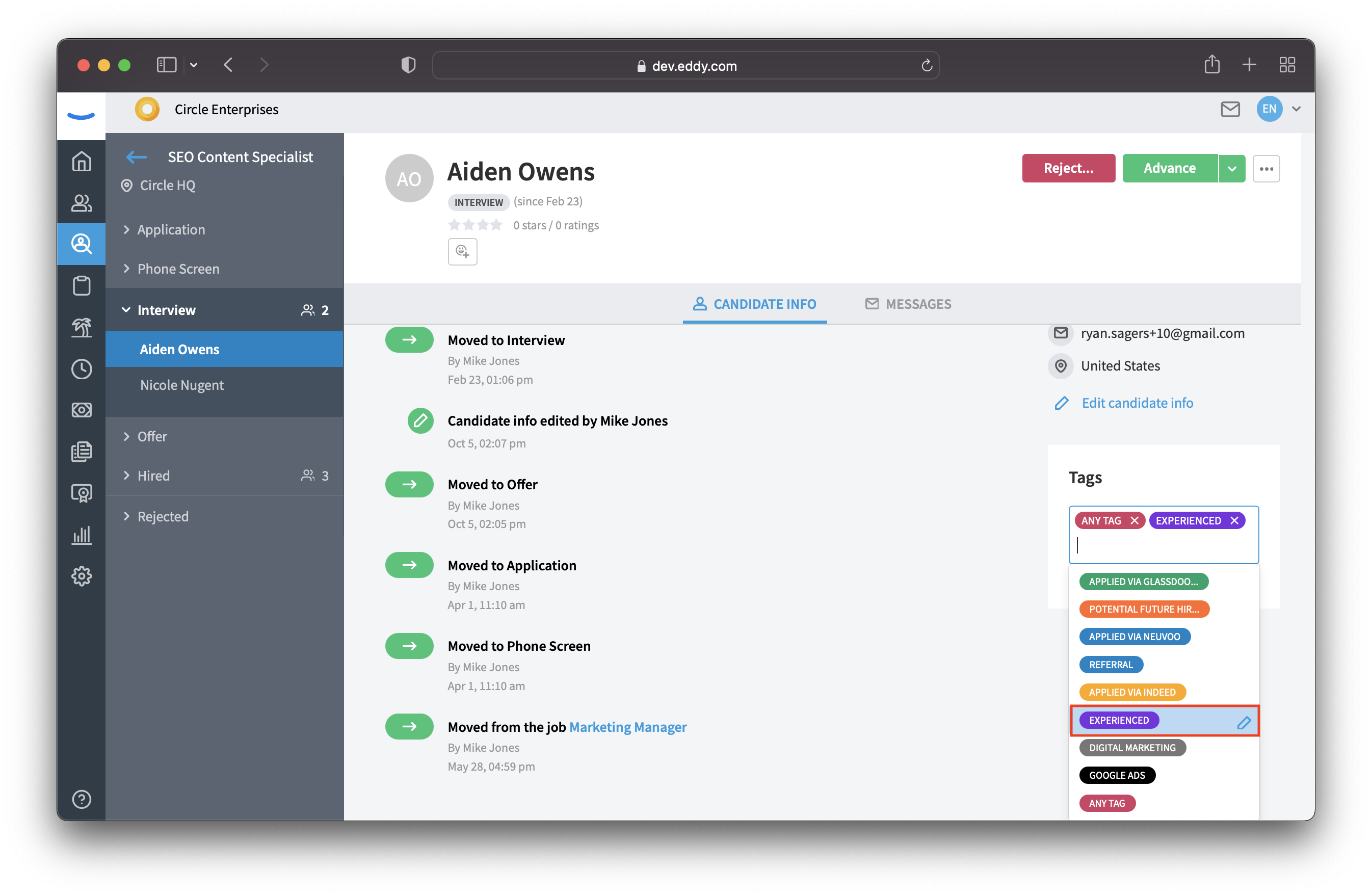1372x896 pixels.
Task: Choose the REFERRAL tag
Action: click(x=1111, y=664)
